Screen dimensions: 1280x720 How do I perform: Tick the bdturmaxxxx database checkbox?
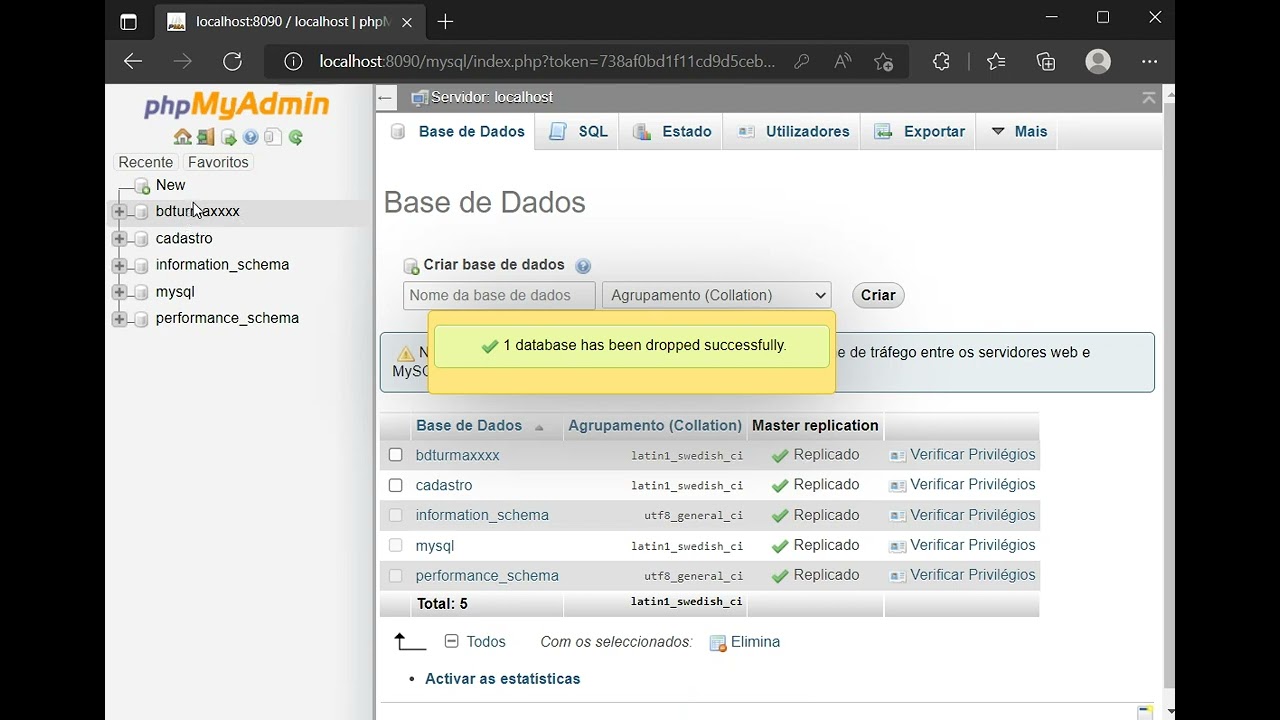coord(396,455)
